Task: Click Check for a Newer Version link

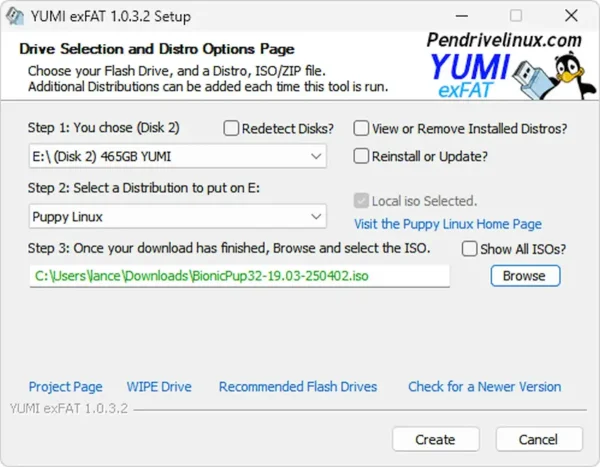Action: (484, 387)
